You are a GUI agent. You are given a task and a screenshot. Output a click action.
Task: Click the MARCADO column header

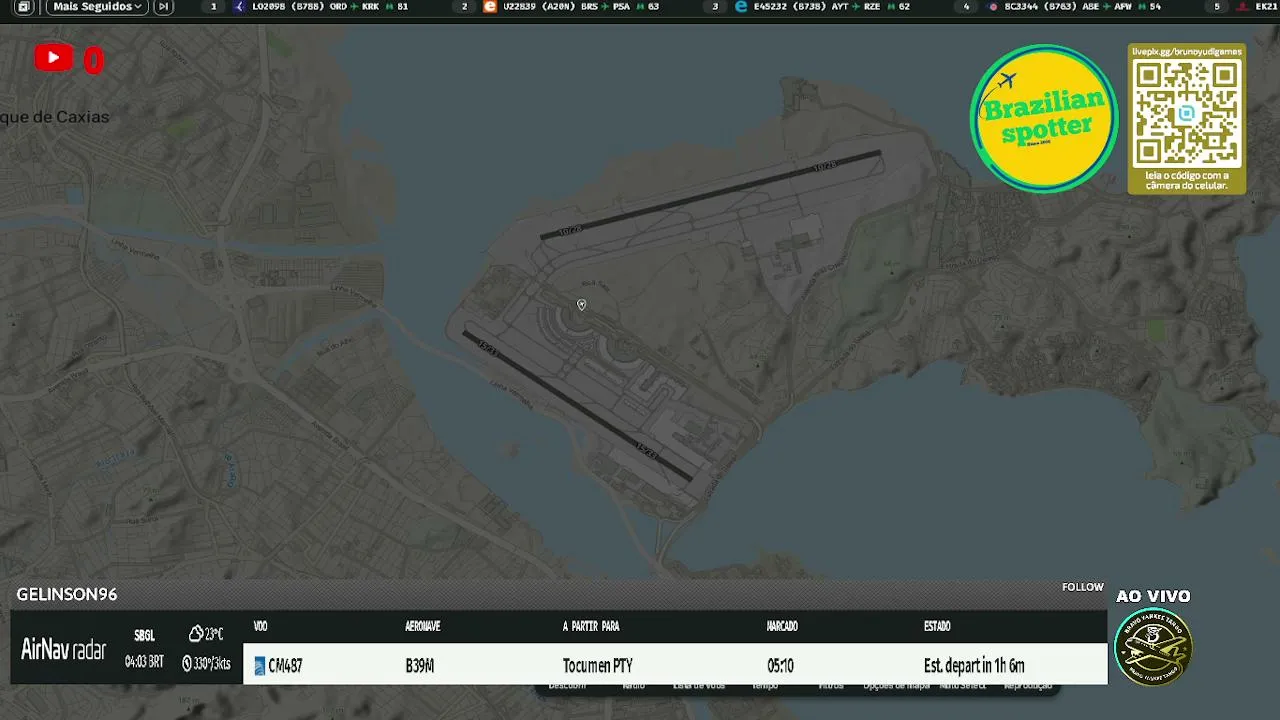[x=782, y=626]
